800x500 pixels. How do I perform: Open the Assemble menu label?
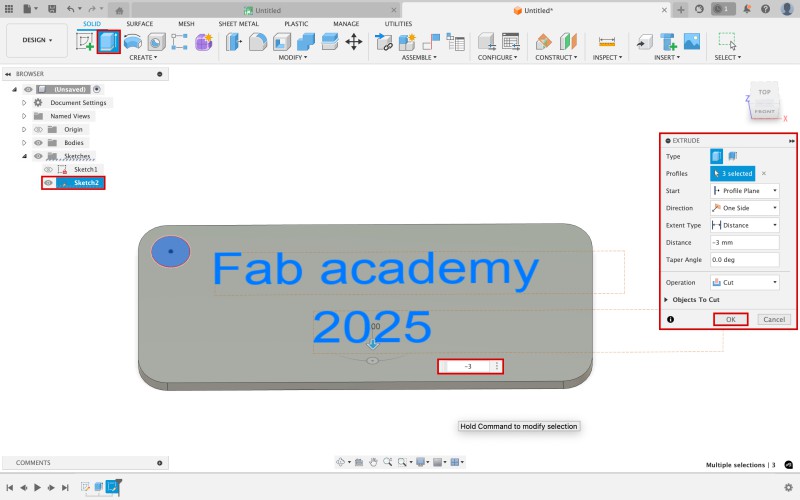click(419, 58)
